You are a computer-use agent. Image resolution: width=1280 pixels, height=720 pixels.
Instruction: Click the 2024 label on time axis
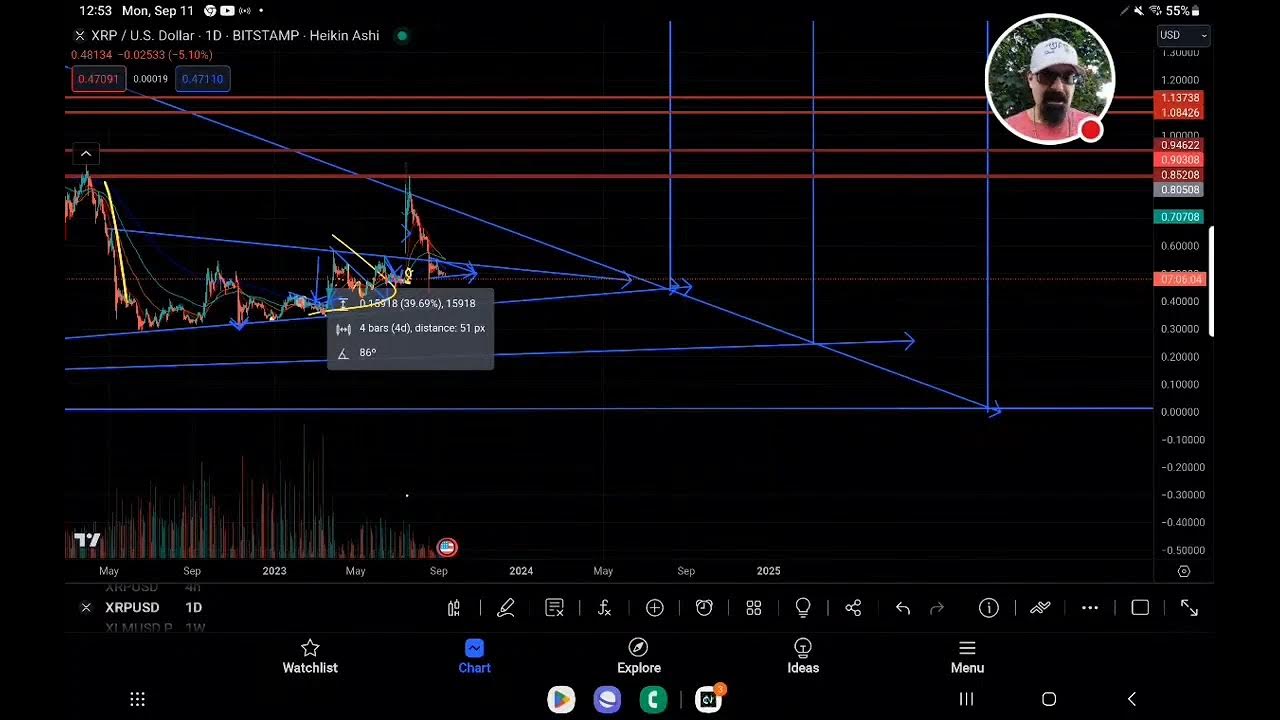[521, 571]
